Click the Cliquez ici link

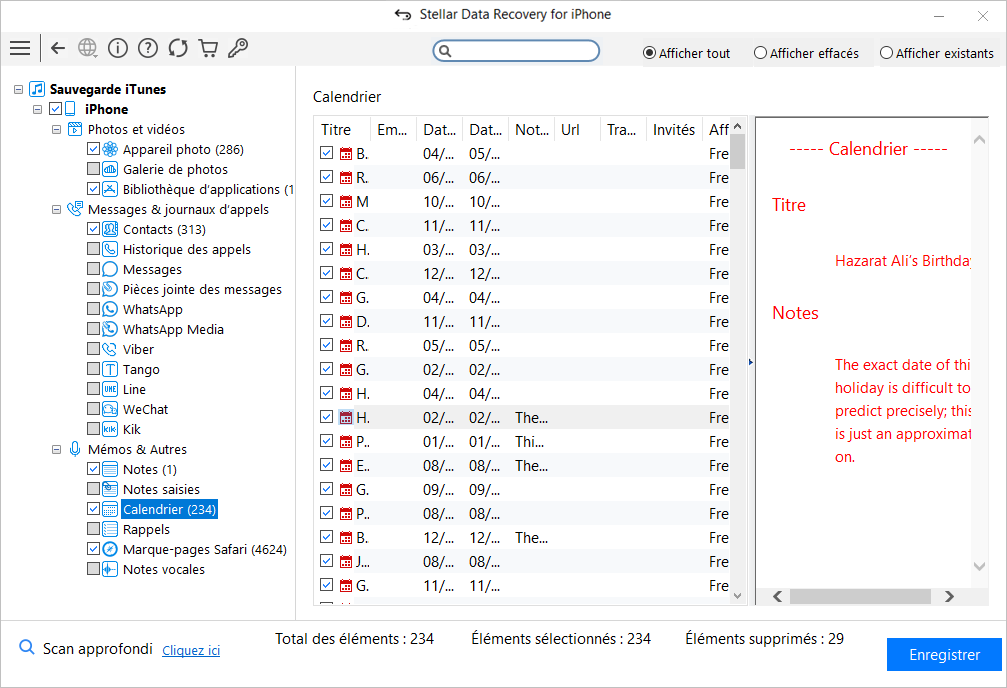pos(191,650)
